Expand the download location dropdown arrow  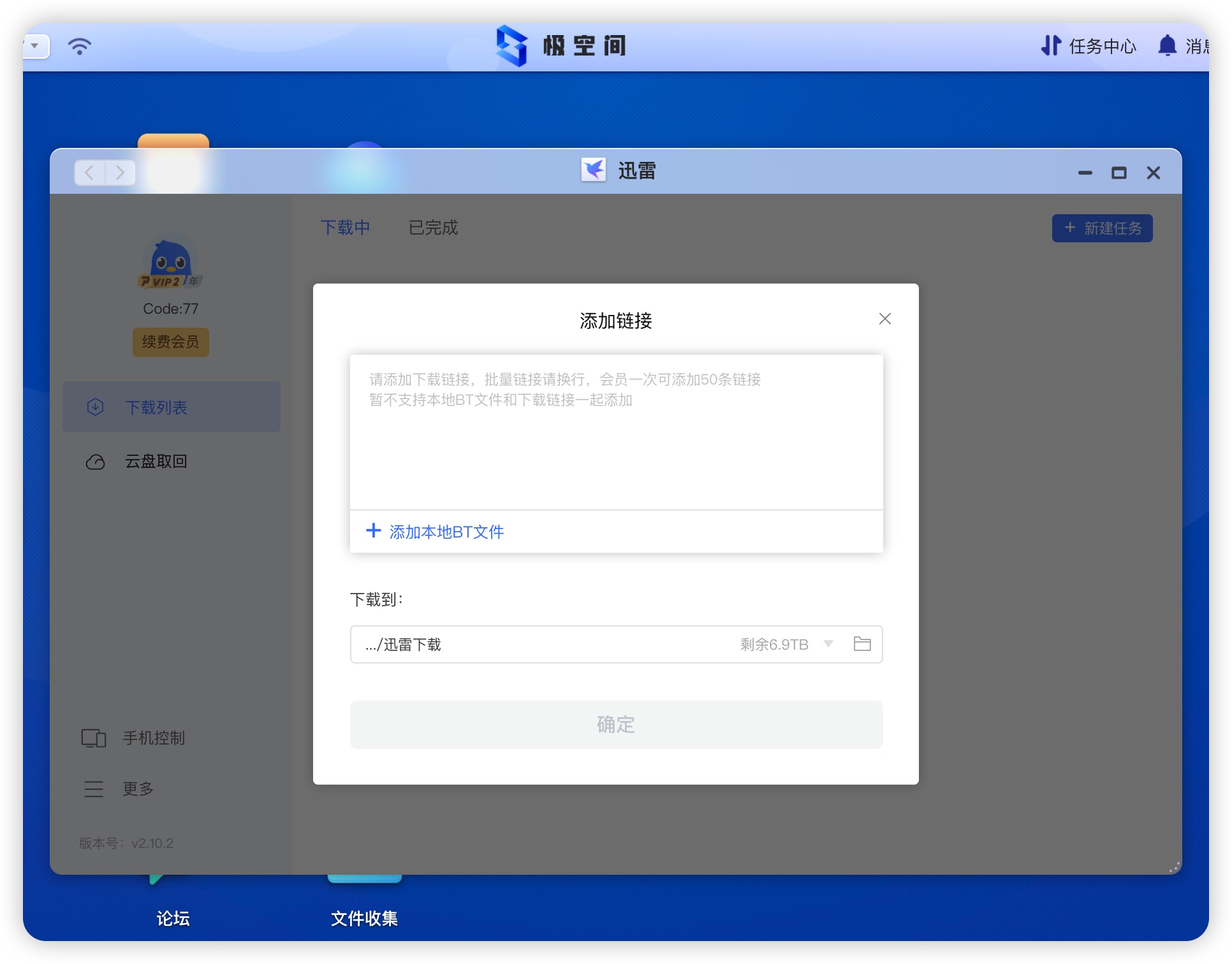point(828,644)
